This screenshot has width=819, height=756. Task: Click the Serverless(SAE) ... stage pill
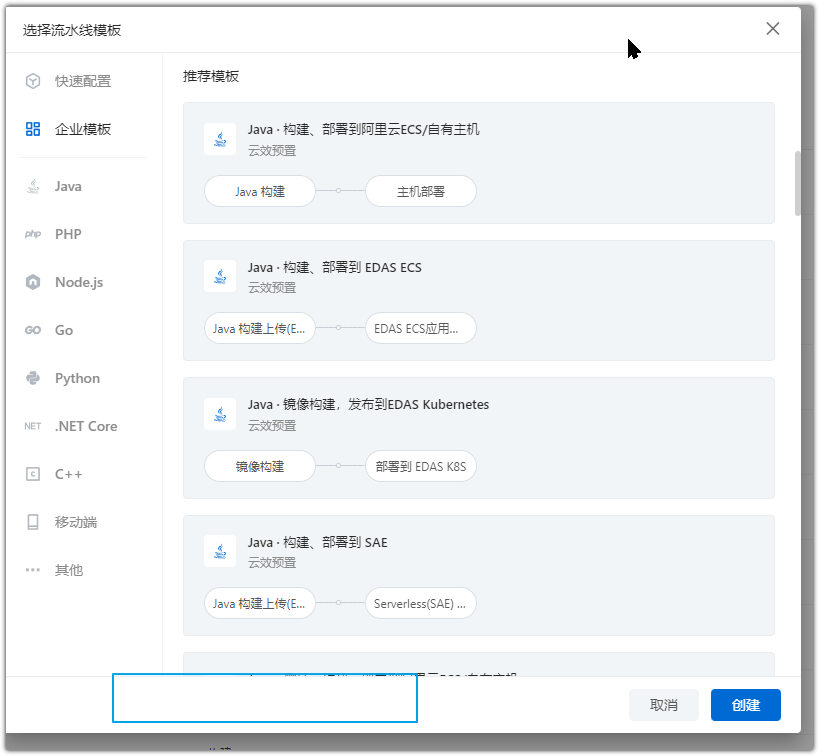pyautogui.click(x=421, y=603)
